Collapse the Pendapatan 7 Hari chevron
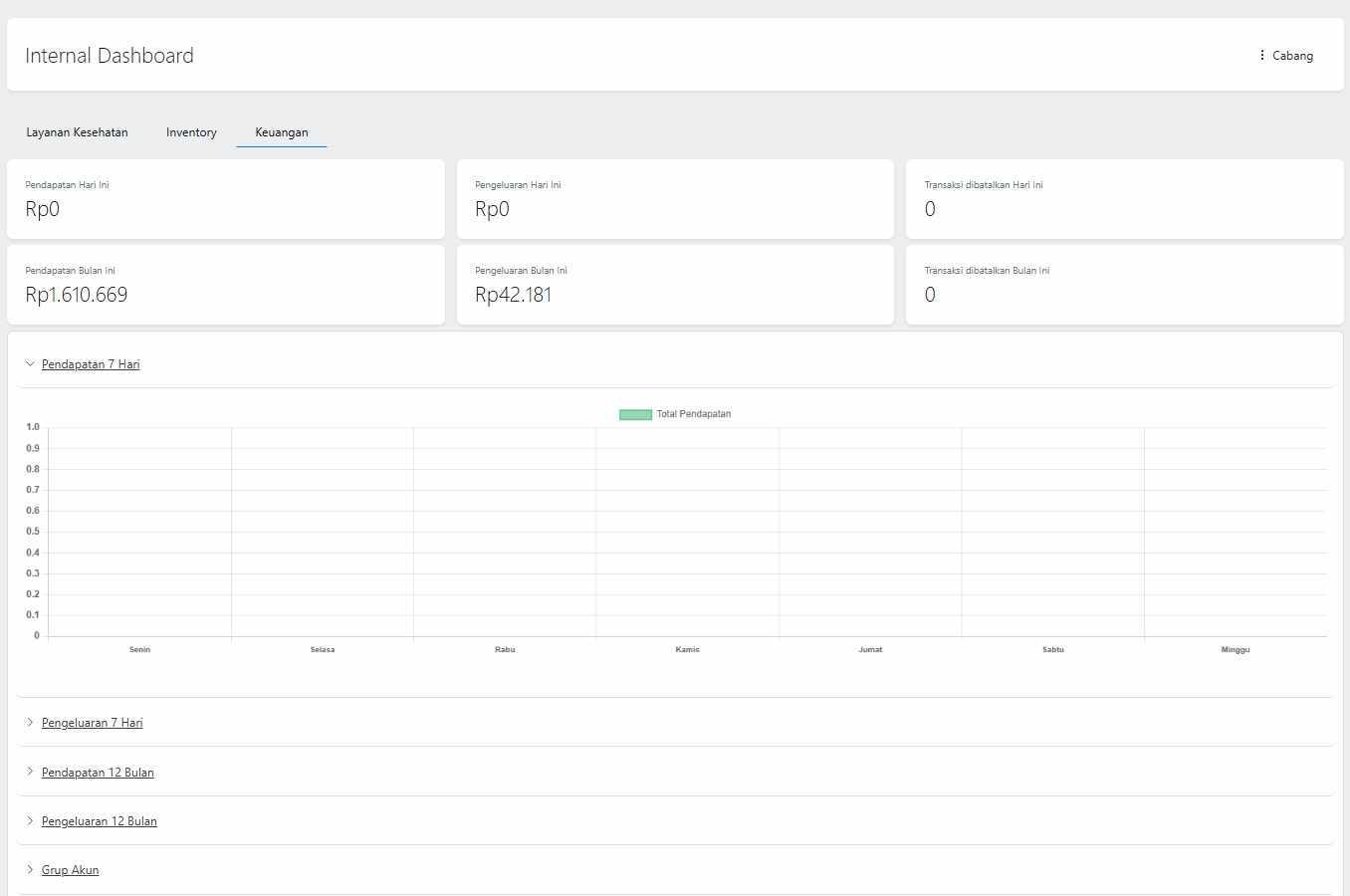This screenshot has height=896, width=1350. click(x=30, y=364)
